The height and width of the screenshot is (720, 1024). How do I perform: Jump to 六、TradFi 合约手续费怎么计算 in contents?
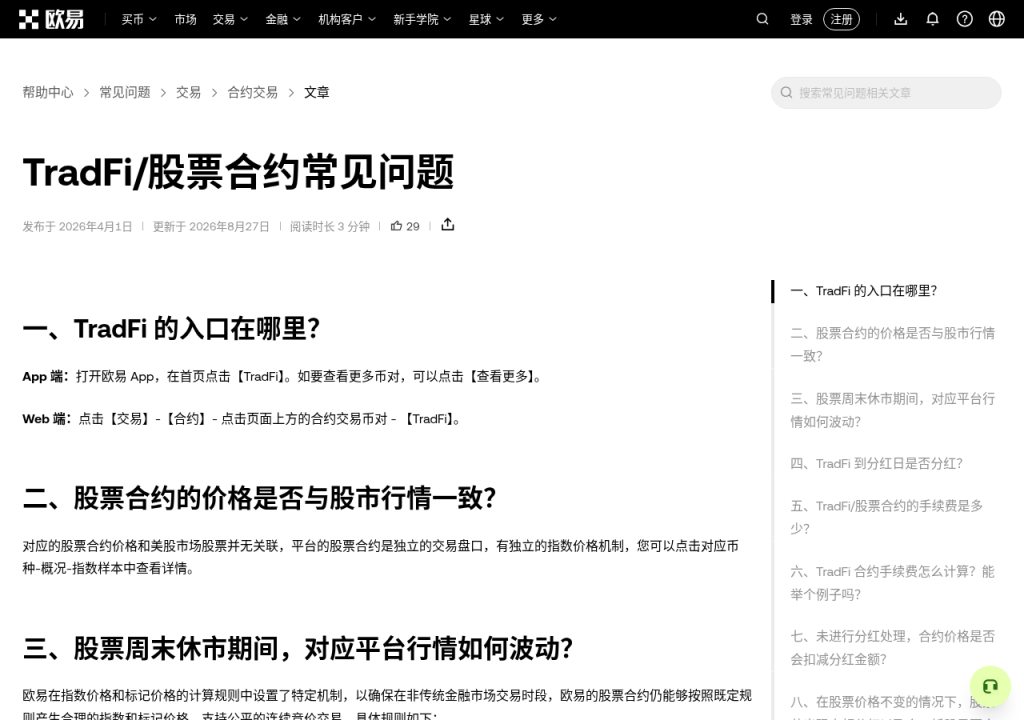[893, 583]
